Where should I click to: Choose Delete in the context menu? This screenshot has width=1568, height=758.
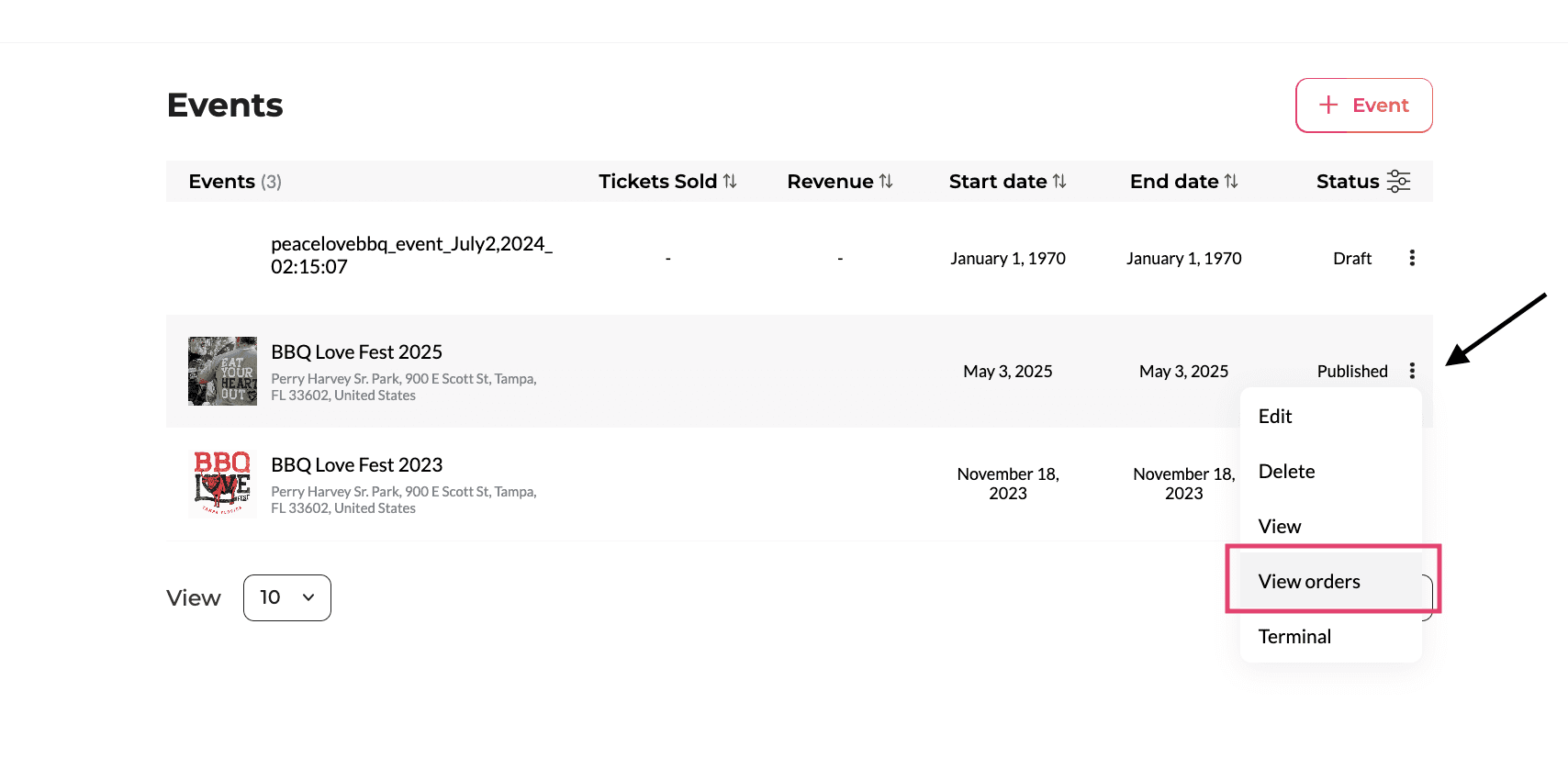coord(1286,472)
